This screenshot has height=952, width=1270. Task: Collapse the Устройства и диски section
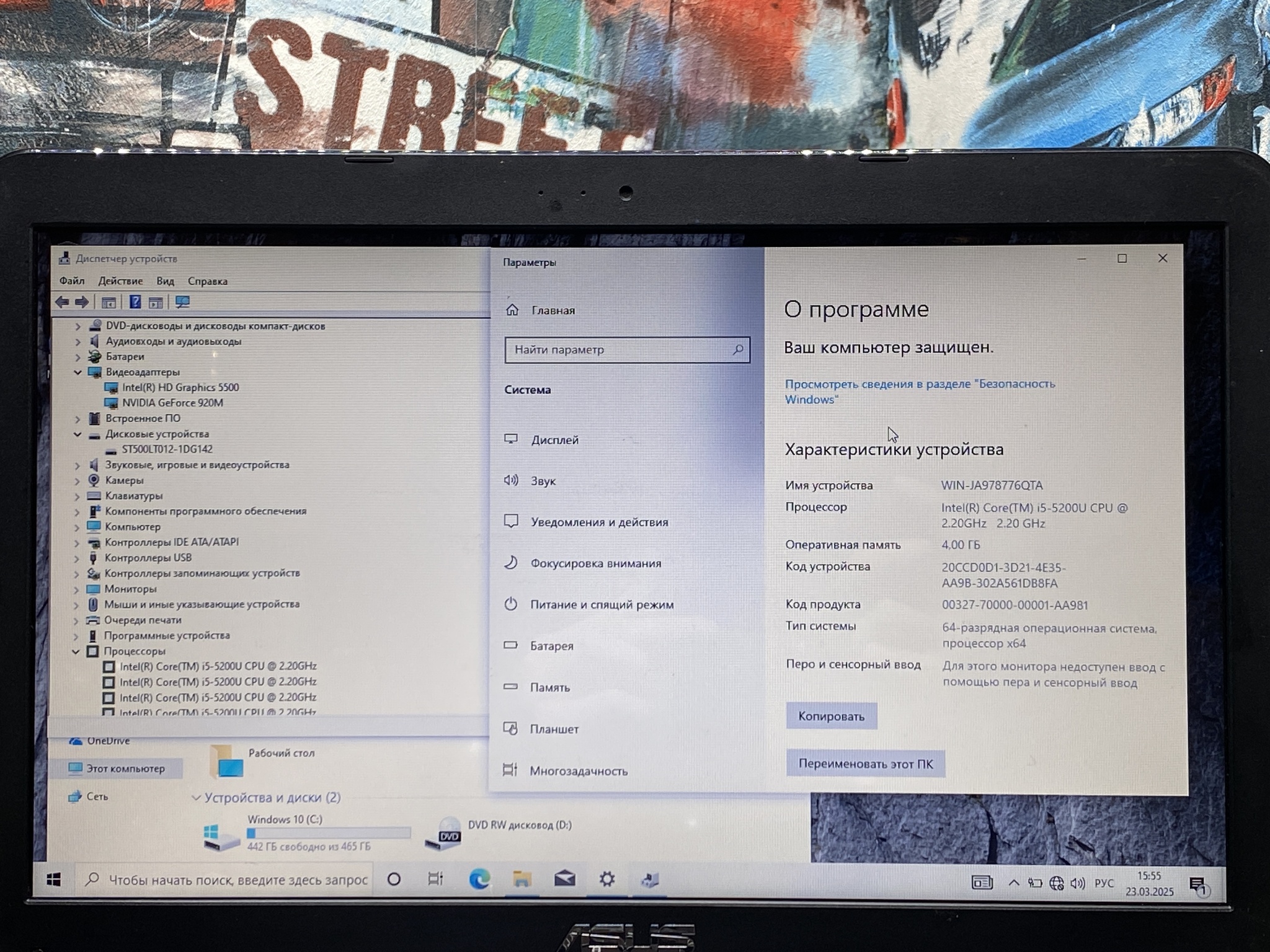pyautogui.click(x=196, y=798)
